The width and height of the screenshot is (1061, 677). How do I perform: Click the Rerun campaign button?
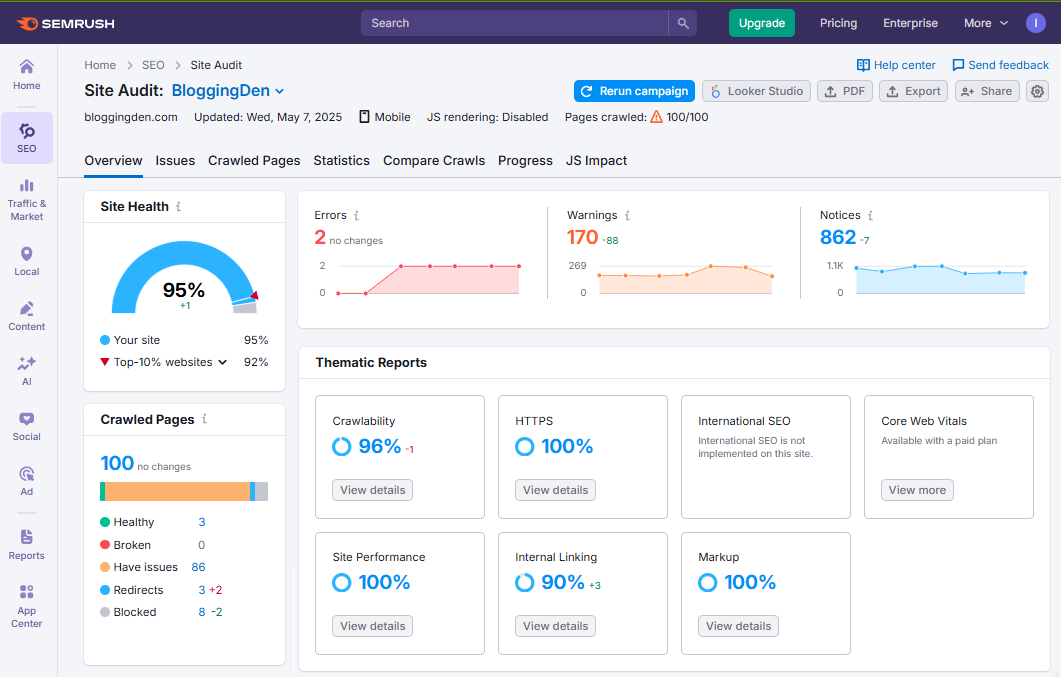pos(634,91)
